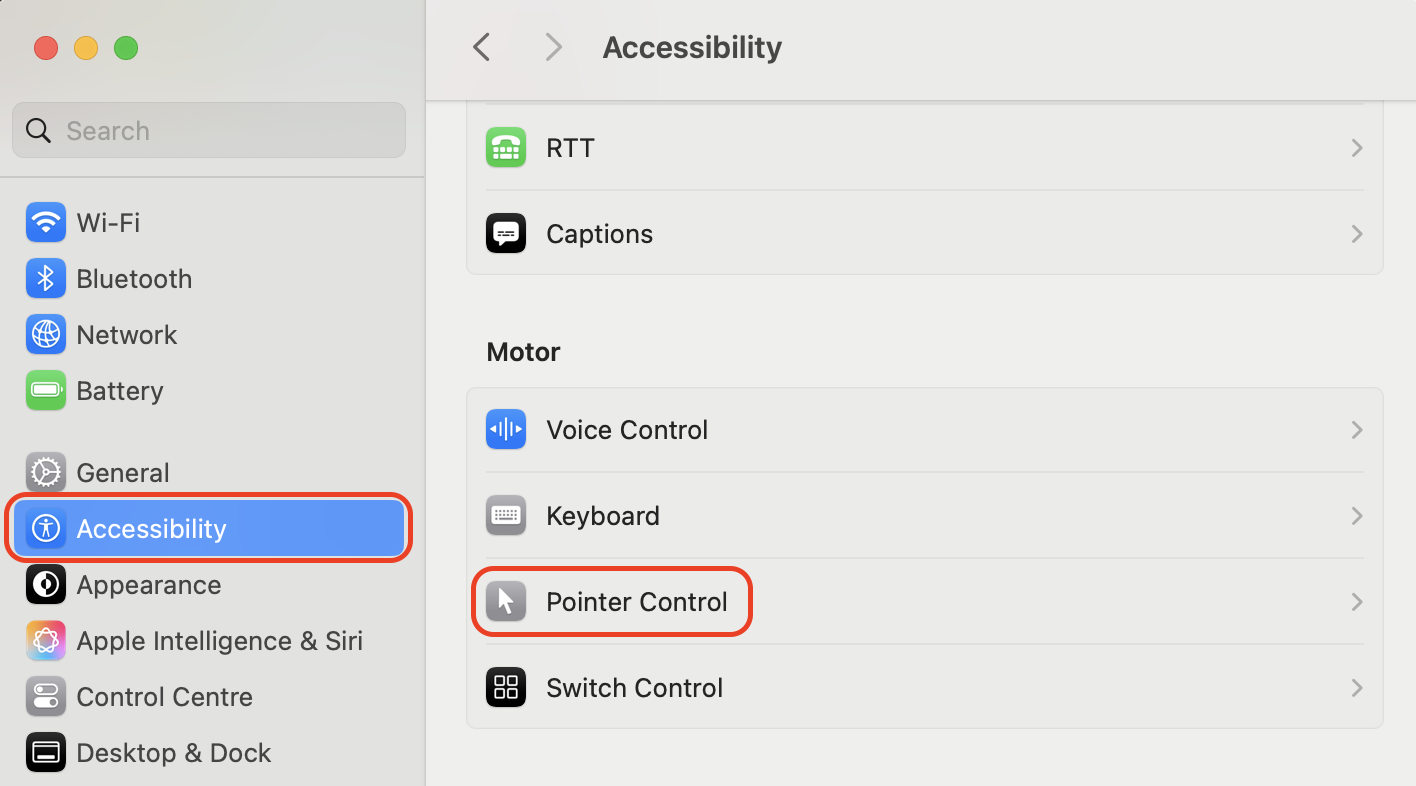The height and width of the screenshot is (786, 1416).
Task: Click the RTT phone icon
Action: pos(505,147)
